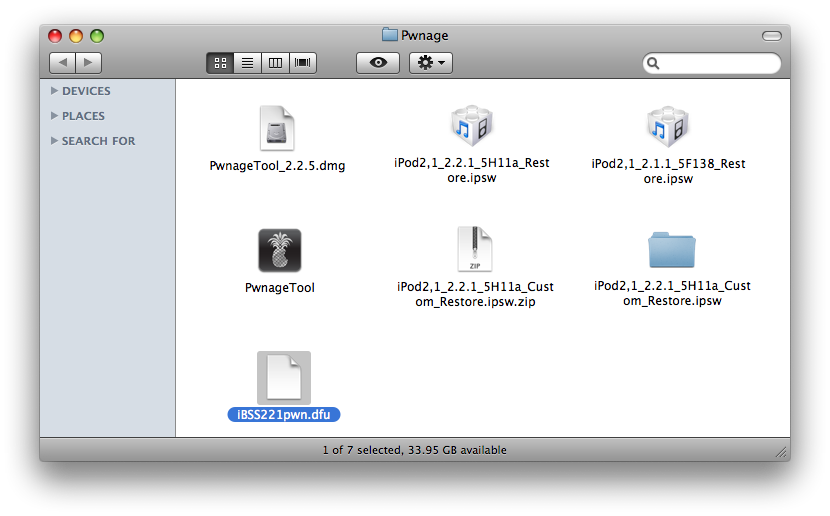Select iPod2,1_2.2.1_5H11a_Restore.ipsw file icon

click(x=472, y=127)
